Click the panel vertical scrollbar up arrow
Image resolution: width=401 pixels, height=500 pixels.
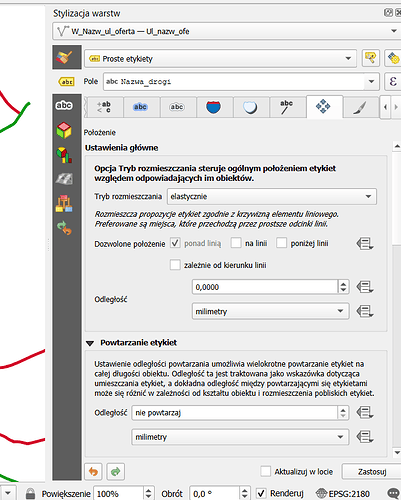[397, 146]
